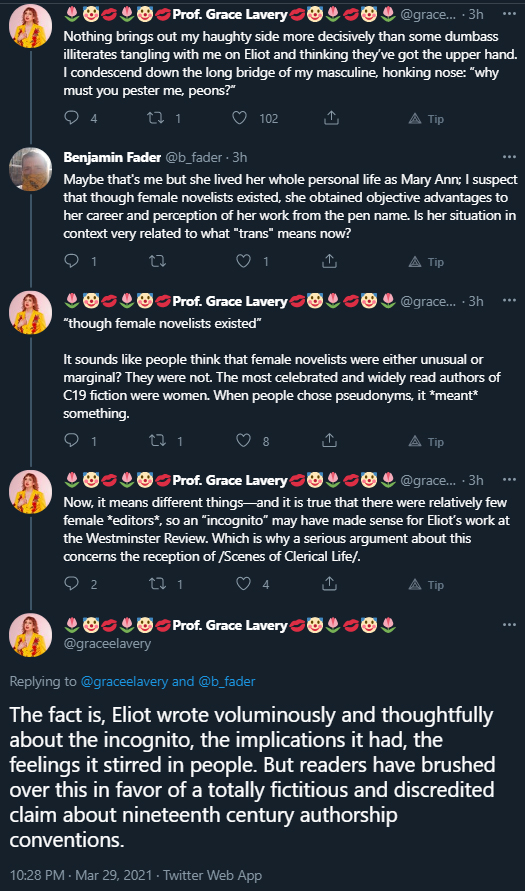Viewport: 525px width, 891px height.
Task: Open more options on the main tweet
Action: 510,624
